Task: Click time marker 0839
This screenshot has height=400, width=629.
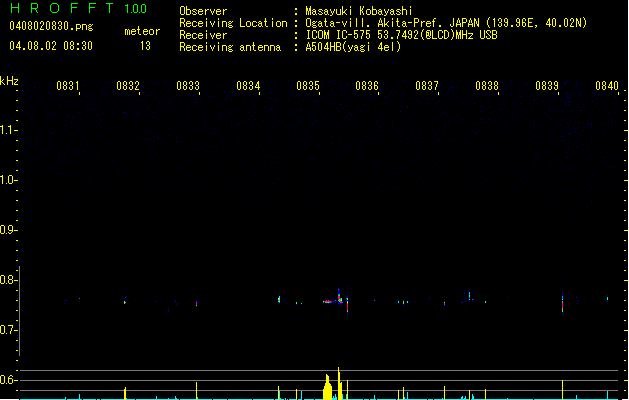Action: (547, 86)
